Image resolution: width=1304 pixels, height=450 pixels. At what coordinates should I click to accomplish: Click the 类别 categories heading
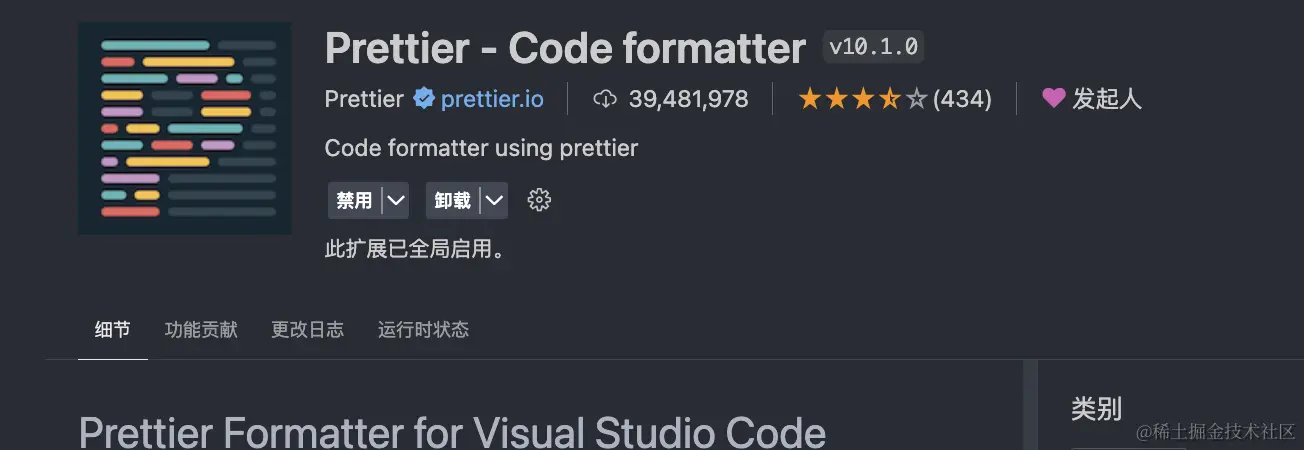(1096, 408)
